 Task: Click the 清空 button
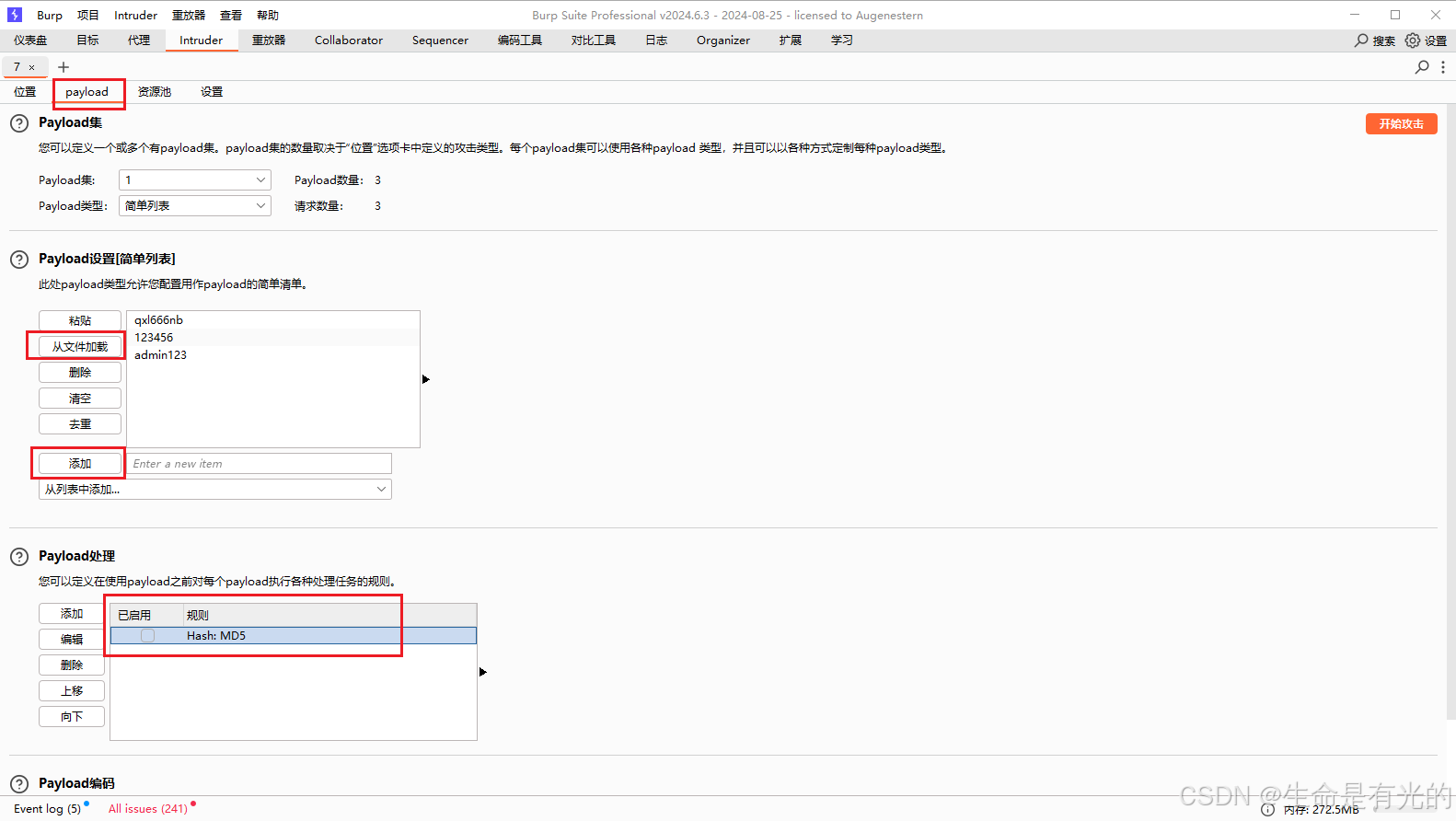(x=80, y=399)
